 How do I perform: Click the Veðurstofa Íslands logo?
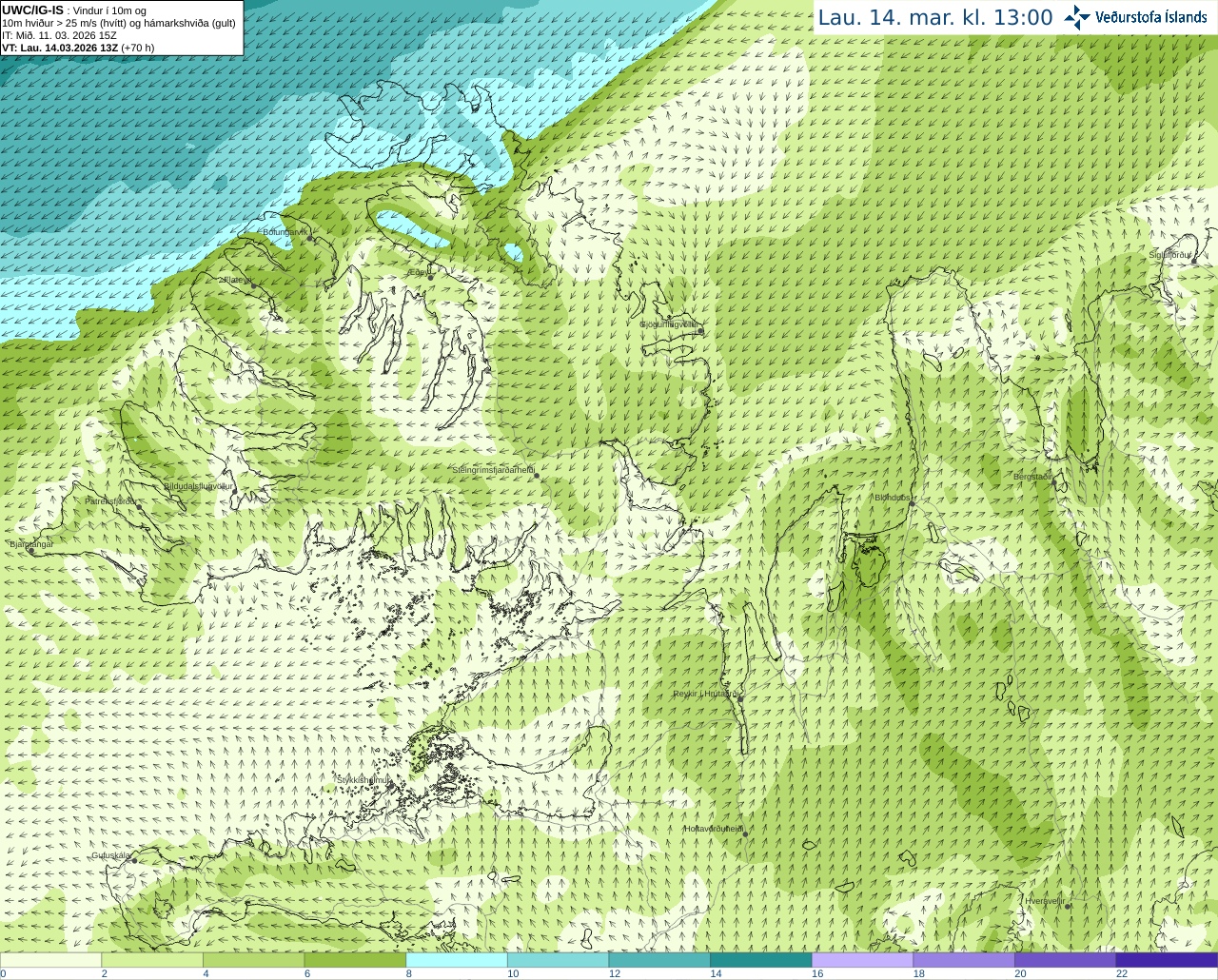(1136, 17)
